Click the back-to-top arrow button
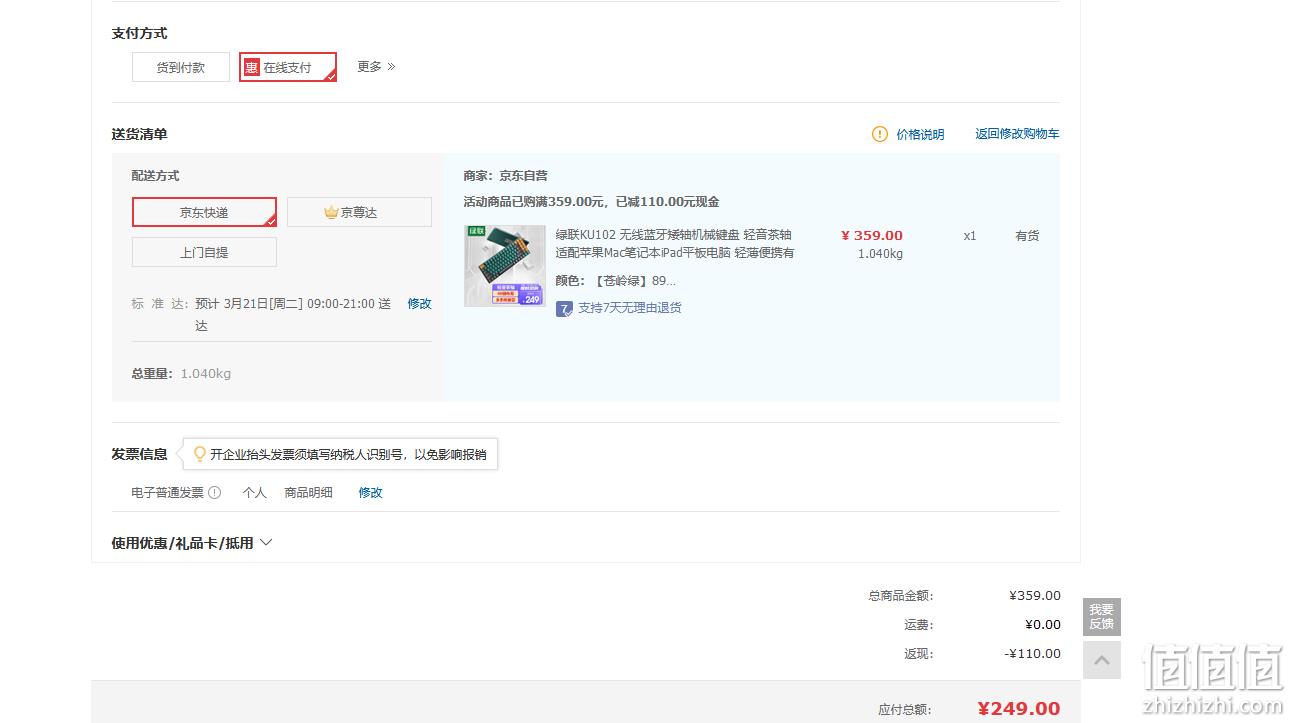Image resolution: width=1292 pixels, height=723 pixels. (1102, 661)
